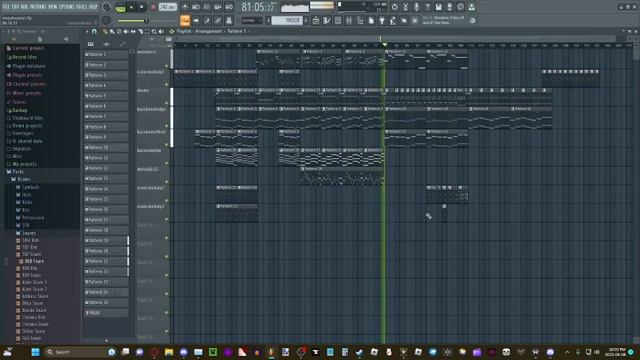This screenshot has width=640, height=360.
Task: Open the orange Playlist view button
Action: coord(185,20)
